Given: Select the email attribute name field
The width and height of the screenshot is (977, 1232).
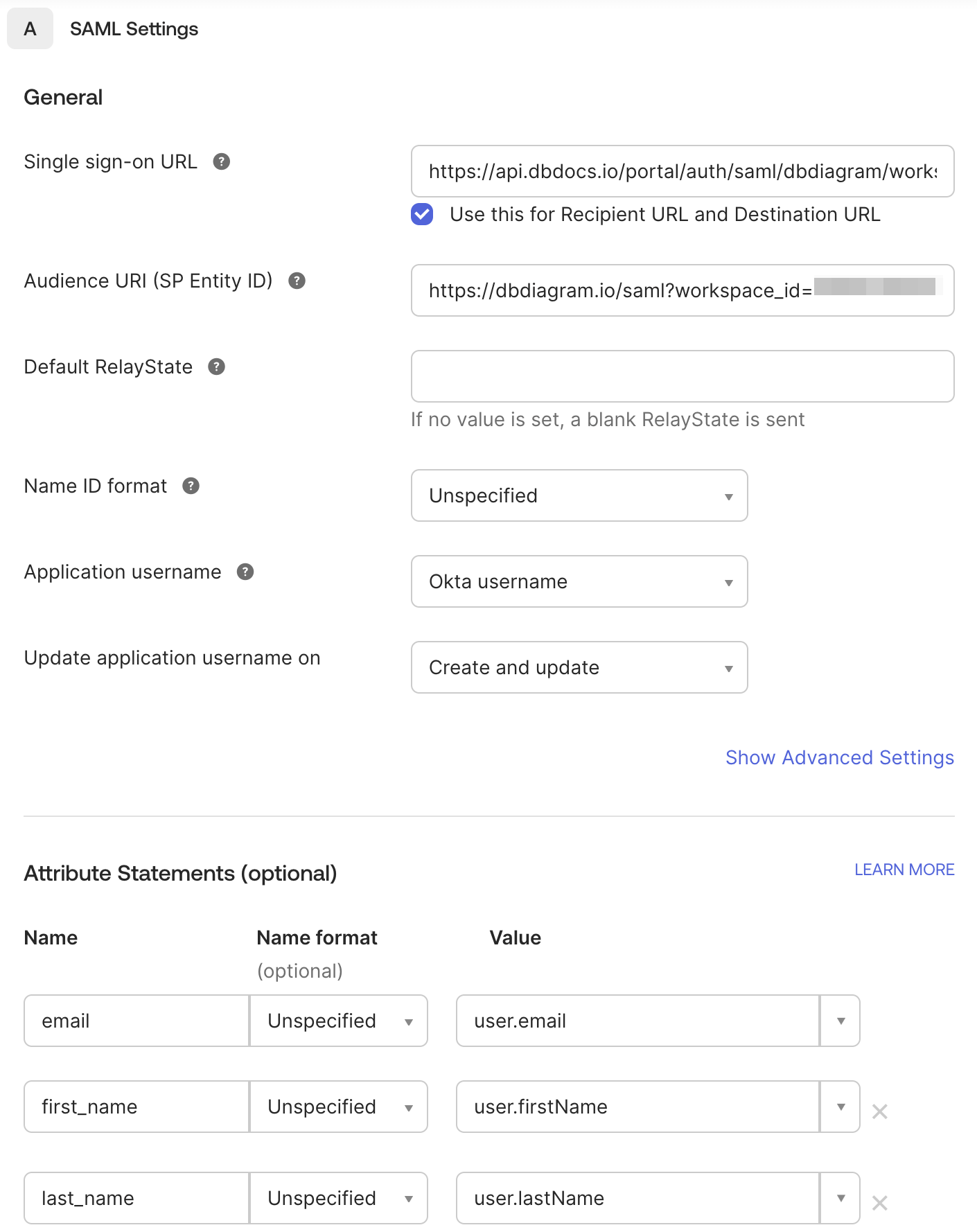Looking at the screenshot, I should (135, 1021).
